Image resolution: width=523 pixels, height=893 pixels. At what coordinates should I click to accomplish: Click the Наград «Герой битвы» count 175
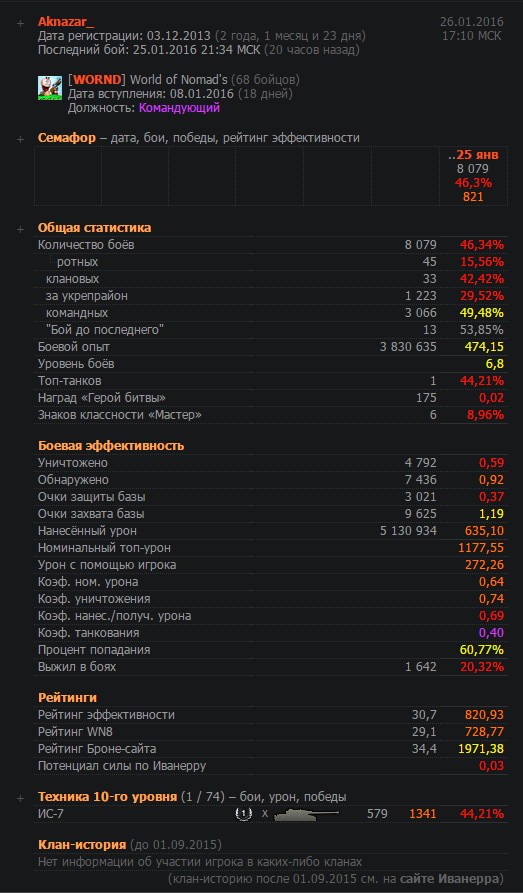pyautogui.click(x=427, y=398)
